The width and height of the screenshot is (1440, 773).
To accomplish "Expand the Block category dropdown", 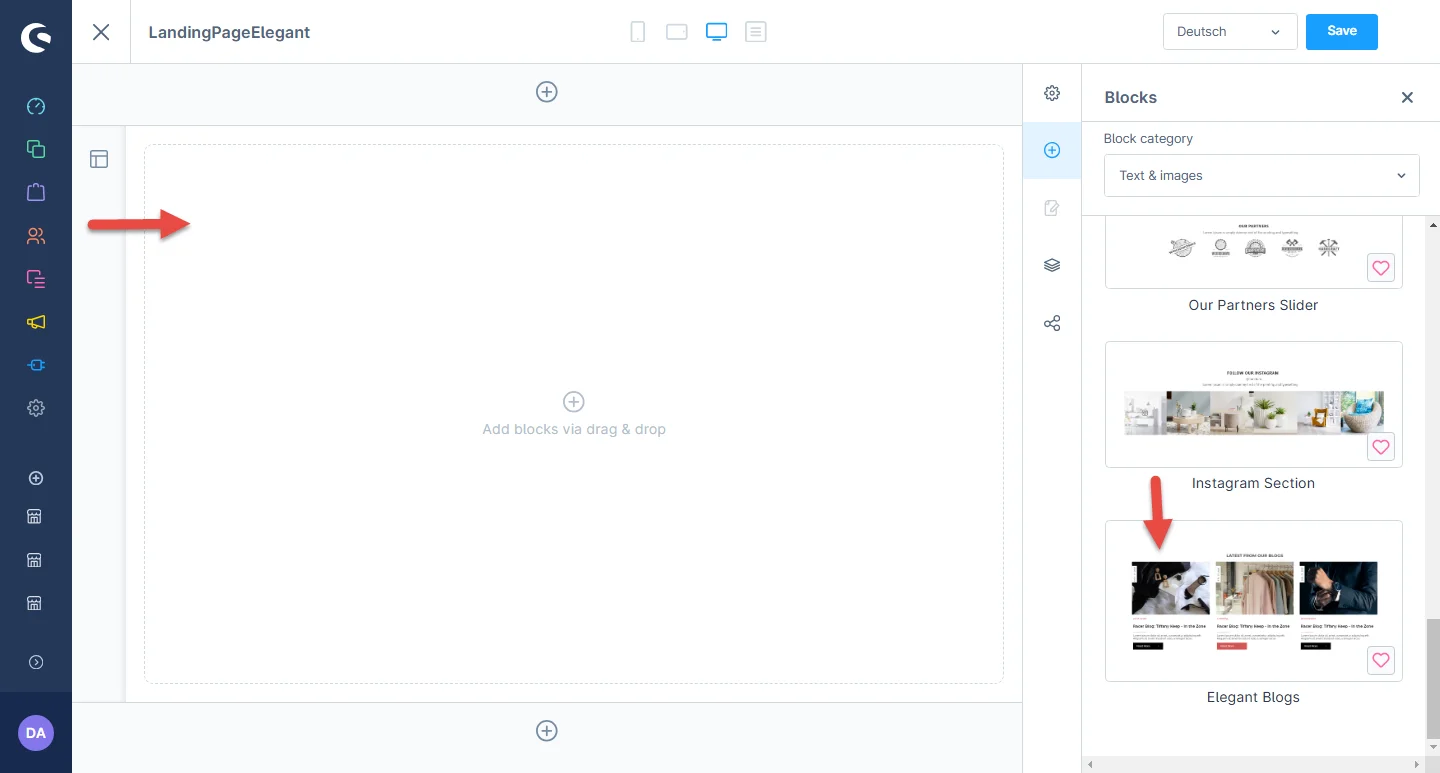I will [x=1261, y=176].
